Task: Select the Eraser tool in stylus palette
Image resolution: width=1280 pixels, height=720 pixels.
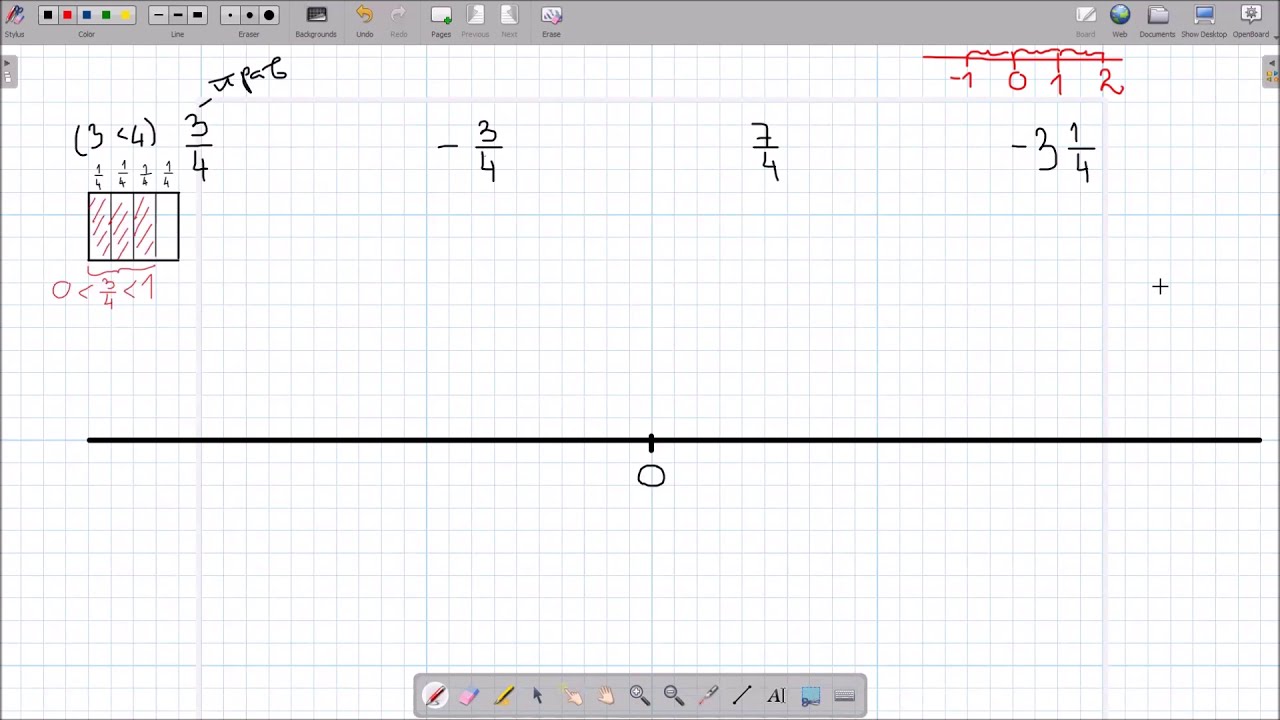Action: click(x=469, y=696)
